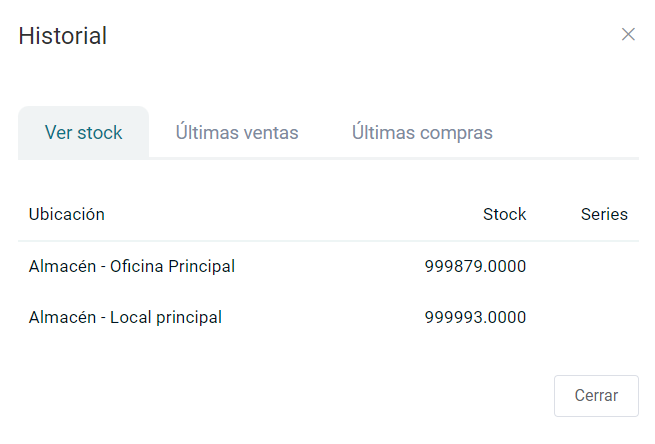Click the stock value 999879.0000
655x444 pixels.
point(475,266)
